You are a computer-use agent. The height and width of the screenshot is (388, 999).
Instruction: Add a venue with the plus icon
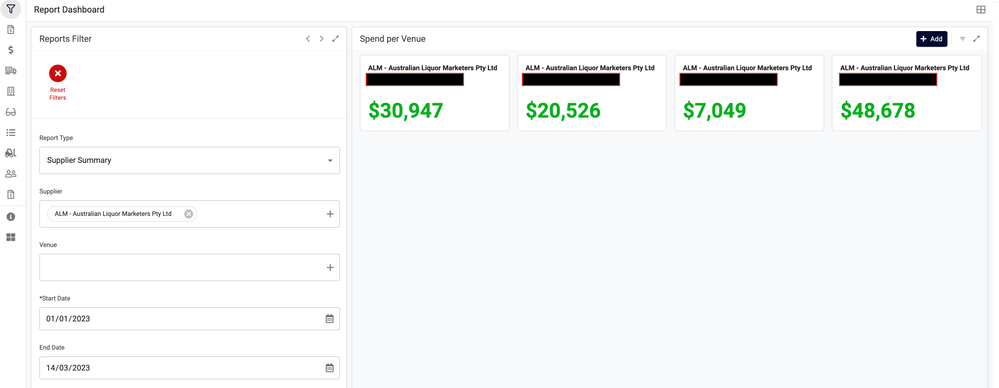[x=330, y=268]
